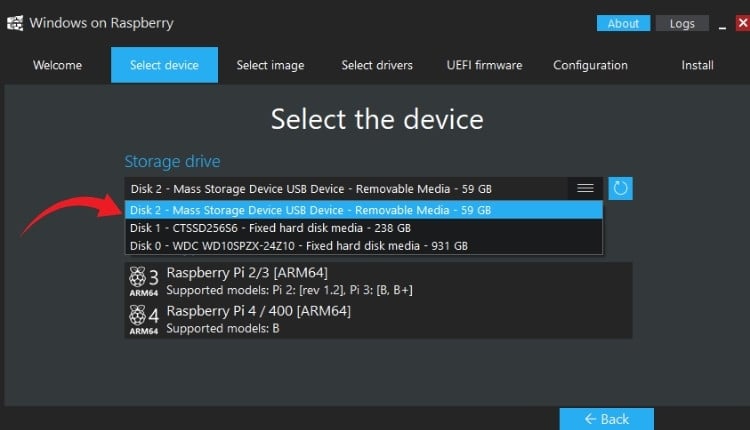The height and width of the screenshot is (430, 750).
Task: Minimize the Windows on Raspberry window
Action: click(x=722, y=24)
